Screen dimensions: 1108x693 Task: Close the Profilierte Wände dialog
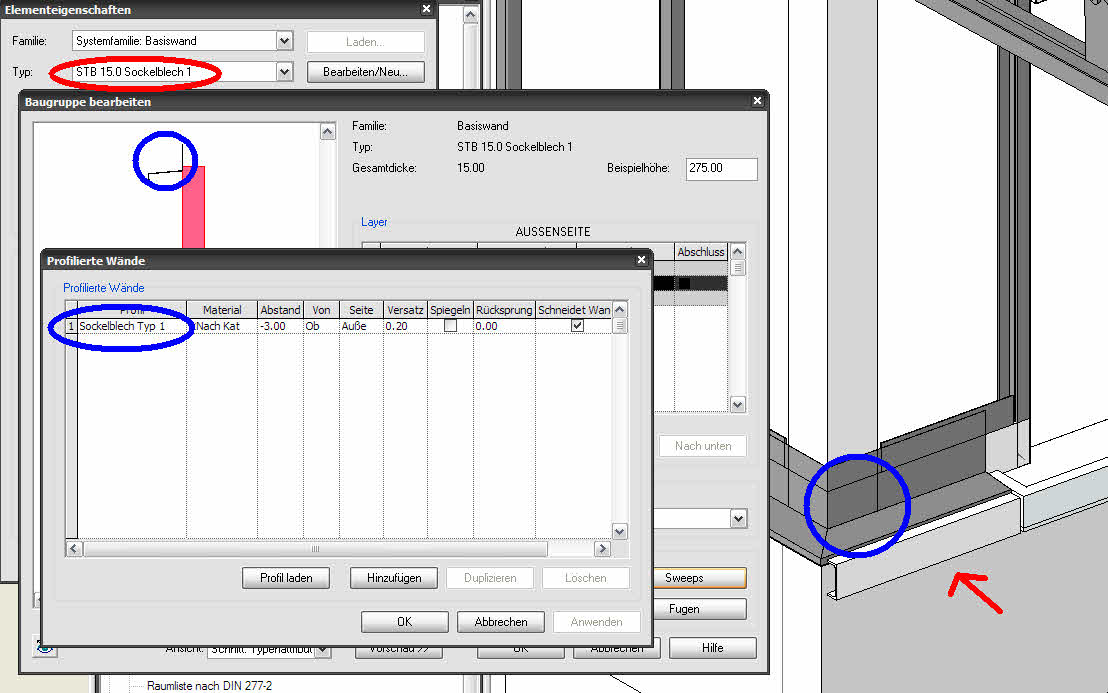point(641,260)
